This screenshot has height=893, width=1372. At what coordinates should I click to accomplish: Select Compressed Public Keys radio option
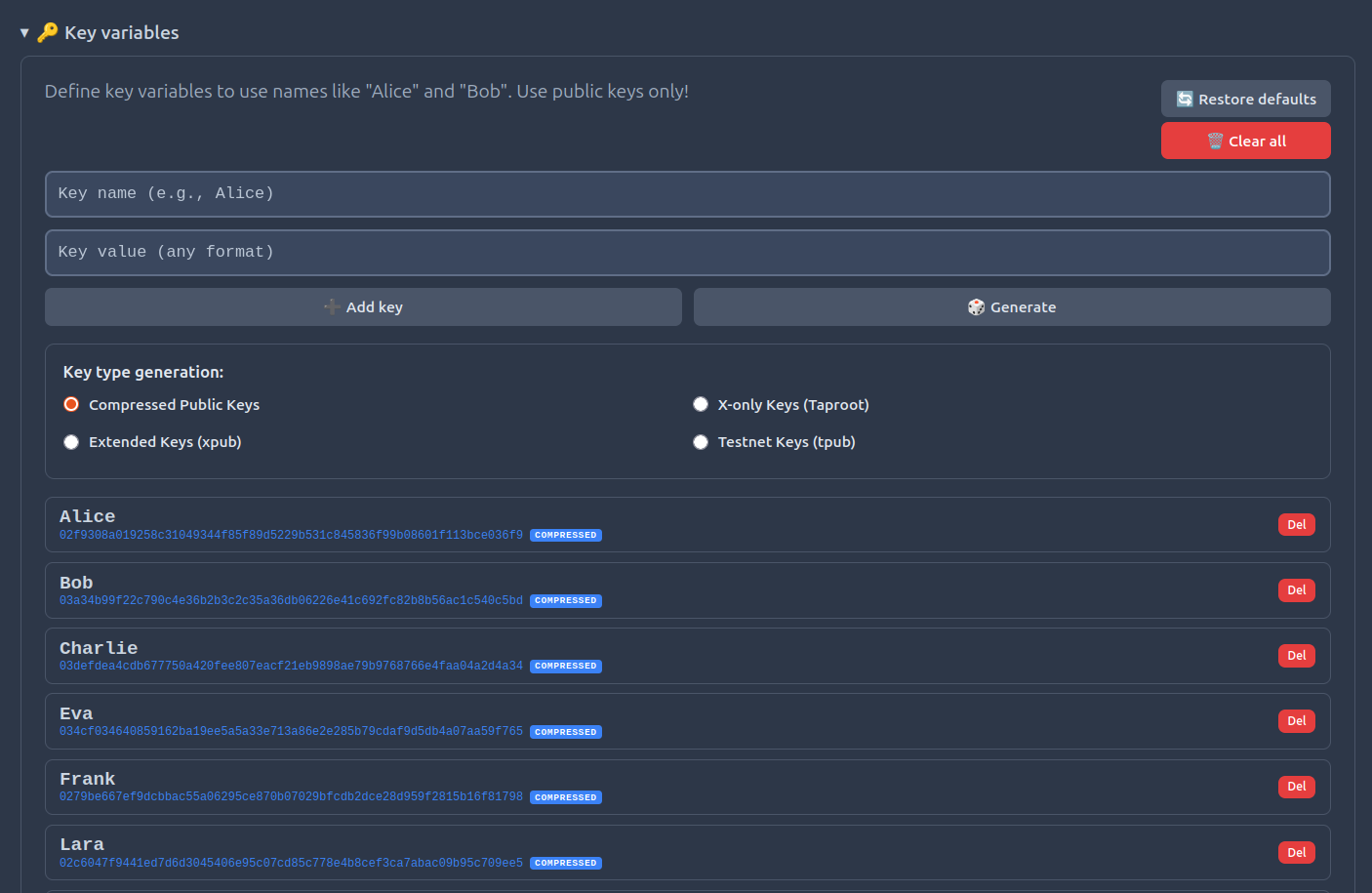click(x=71, y=405)
